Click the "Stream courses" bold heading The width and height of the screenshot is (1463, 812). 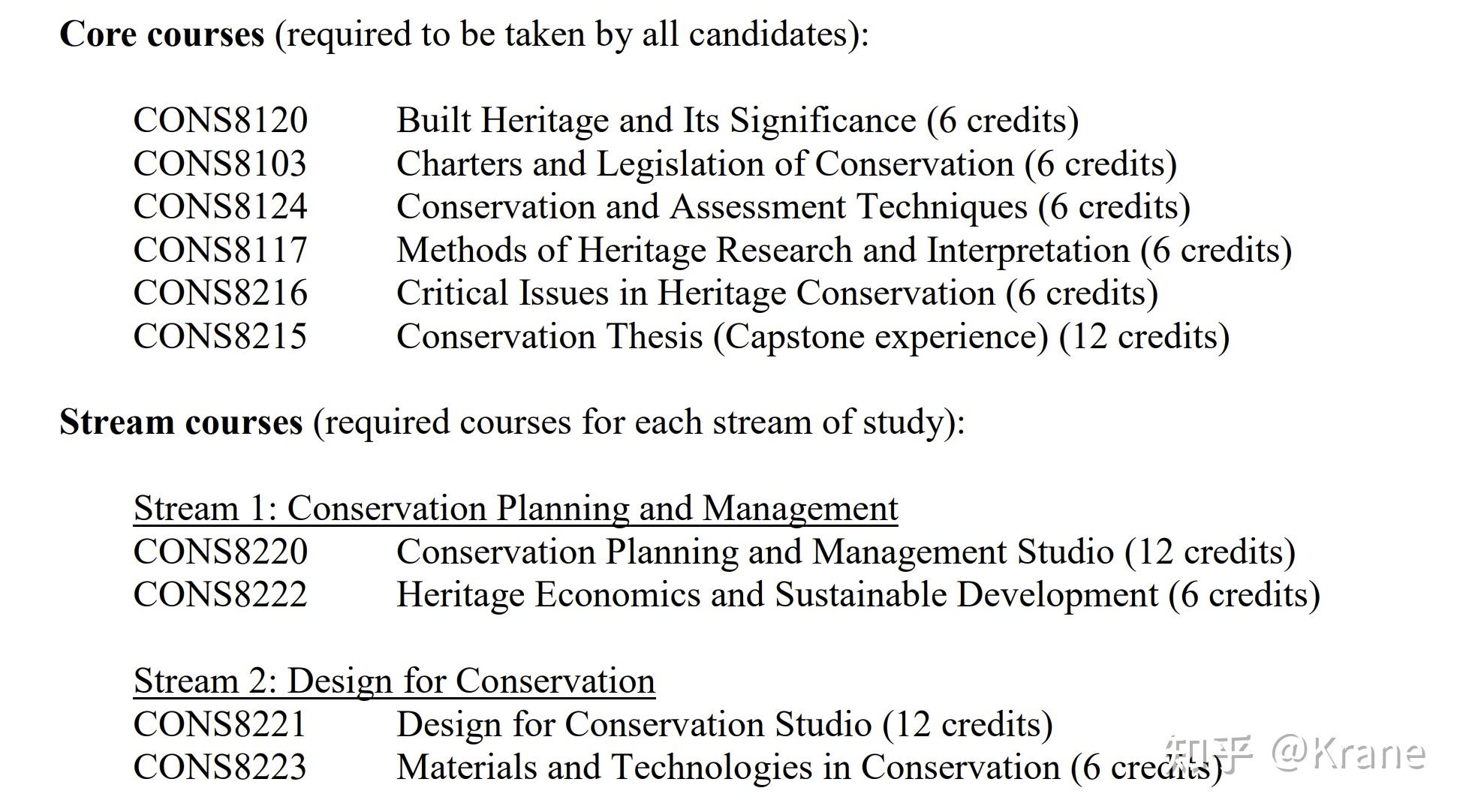click(x=180, y=423)
